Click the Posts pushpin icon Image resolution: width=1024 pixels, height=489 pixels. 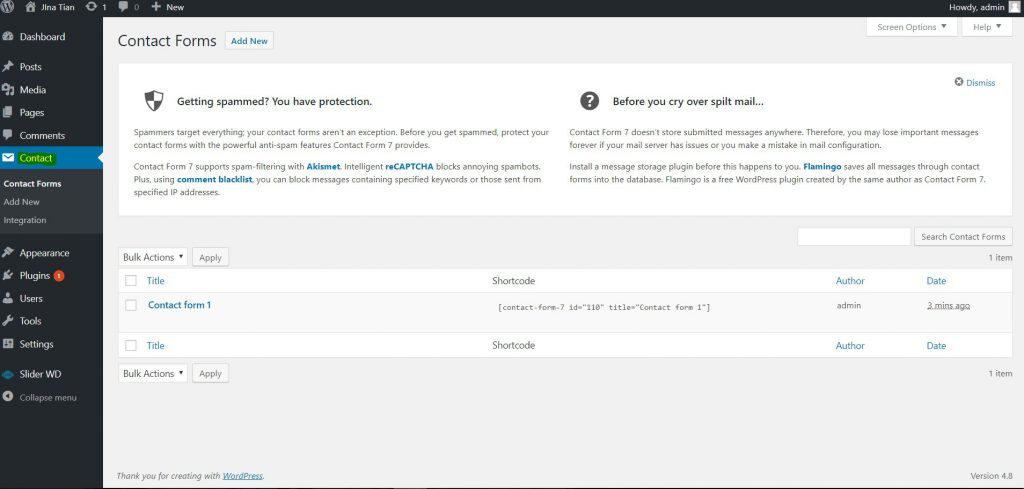(8, 67)
